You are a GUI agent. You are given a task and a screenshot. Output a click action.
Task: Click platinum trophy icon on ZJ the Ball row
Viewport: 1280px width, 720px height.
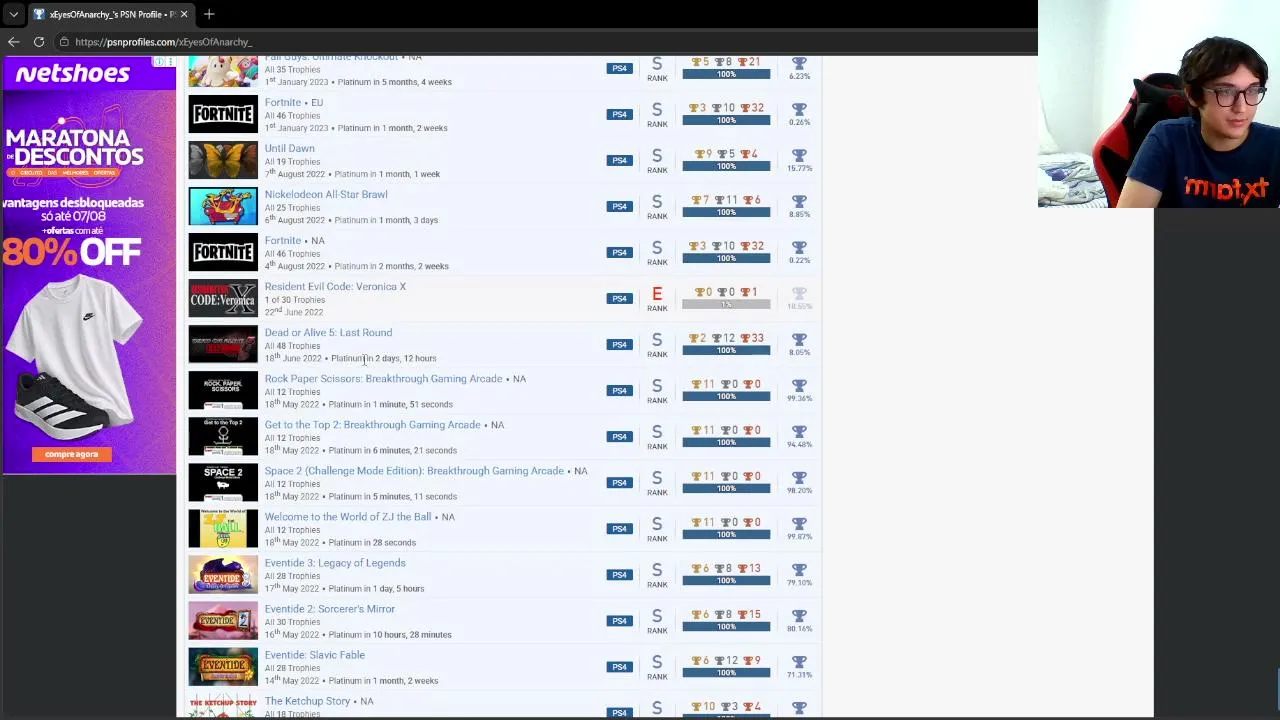coord(799,523)
